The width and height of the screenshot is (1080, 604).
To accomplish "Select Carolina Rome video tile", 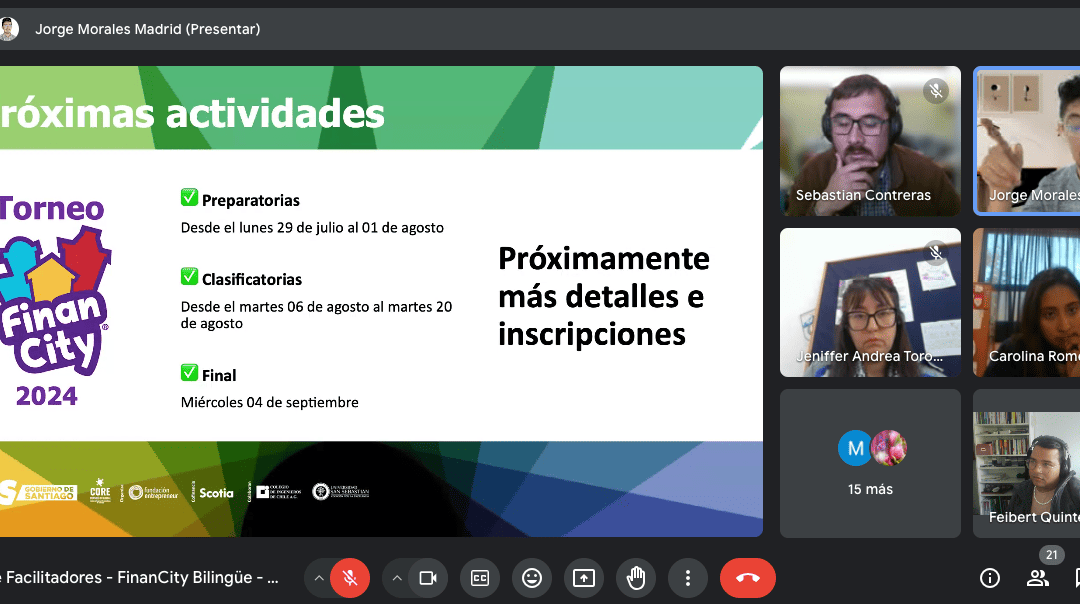I will pyautogui.click(x=1027, y=302).
